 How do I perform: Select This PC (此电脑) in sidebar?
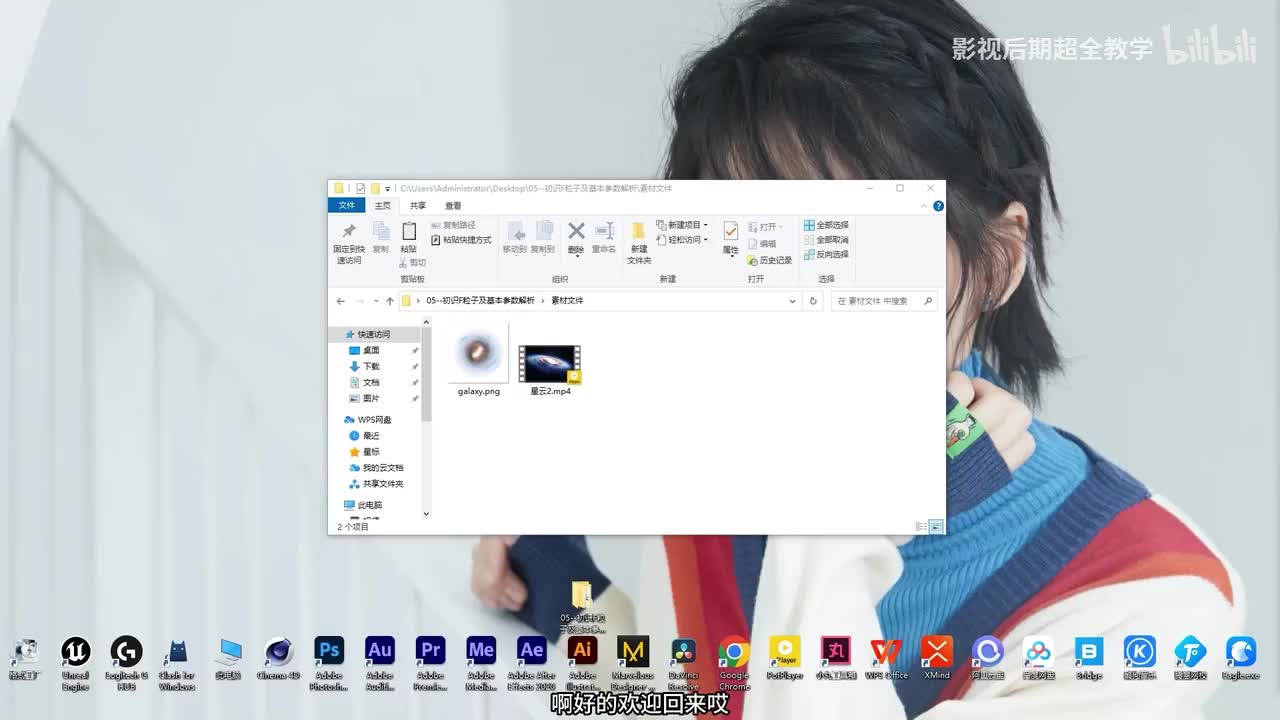coord(362,505)
